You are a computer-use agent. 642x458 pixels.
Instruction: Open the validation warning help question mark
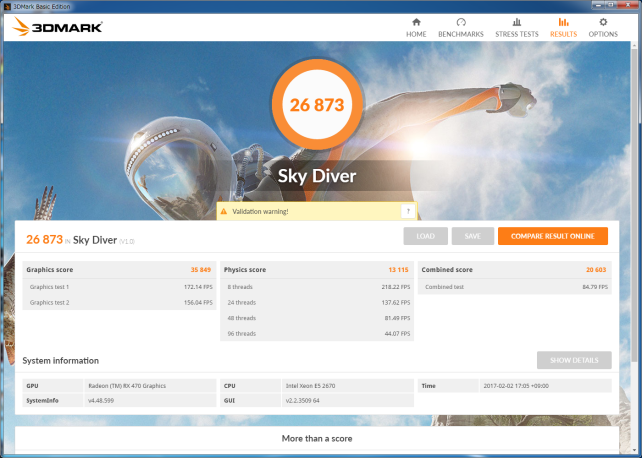[408, 212]
